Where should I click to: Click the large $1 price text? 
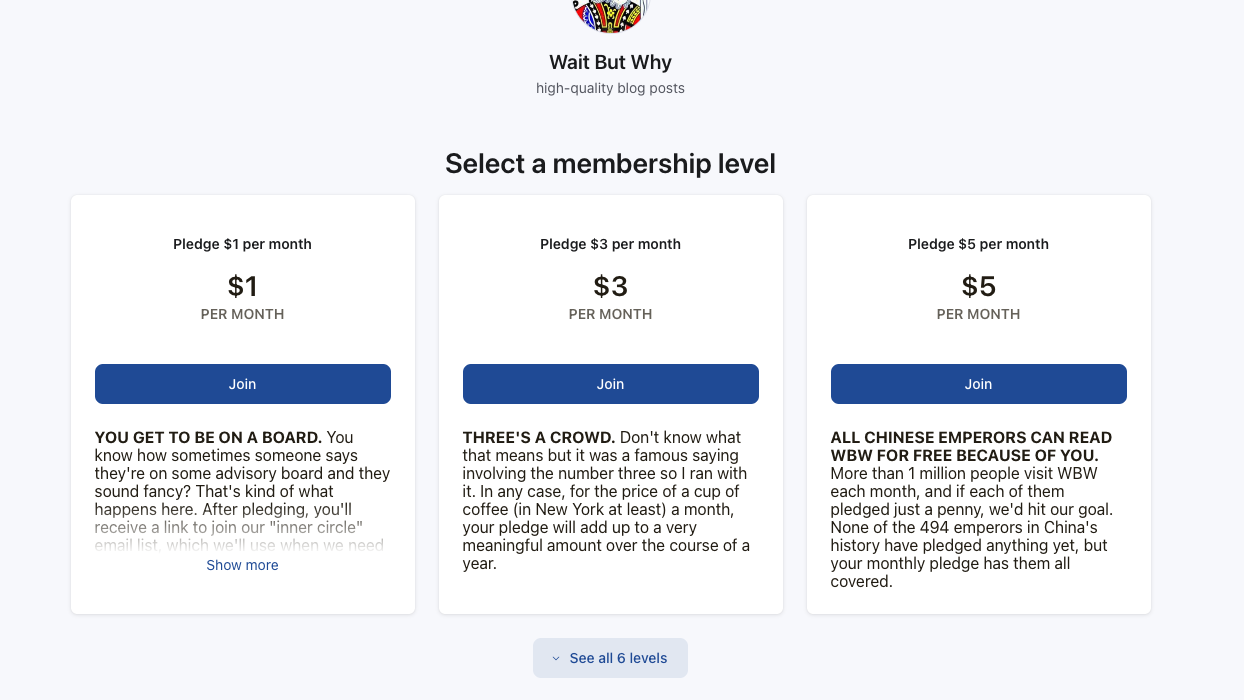coord(242,286)
